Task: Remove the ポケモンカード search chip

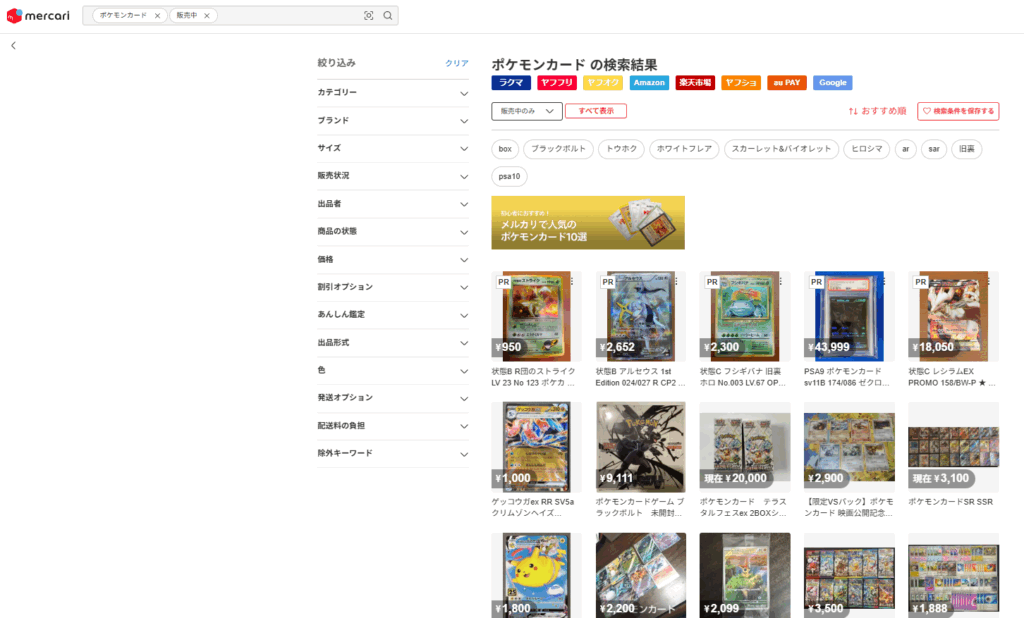Action: [157, 16]
